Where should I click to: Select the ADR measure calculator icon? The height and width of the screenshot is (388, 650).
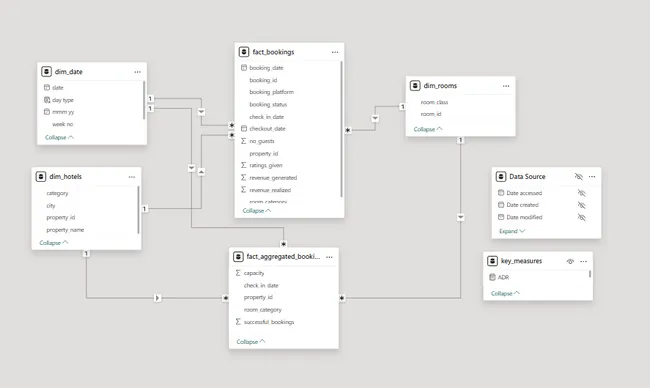[492, 277]
